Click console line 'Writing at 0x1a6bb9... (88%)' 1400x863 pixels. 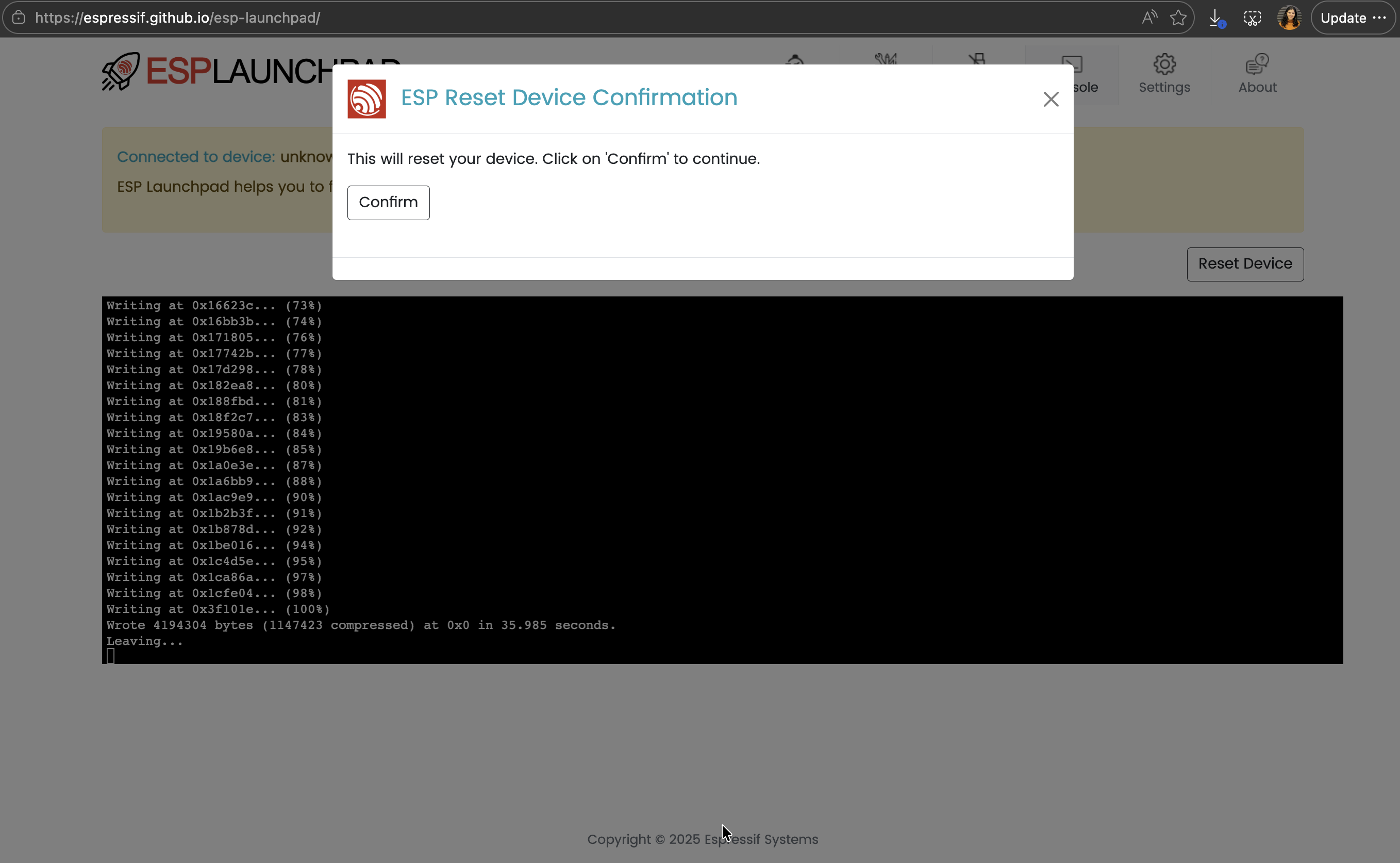(214, 481)
